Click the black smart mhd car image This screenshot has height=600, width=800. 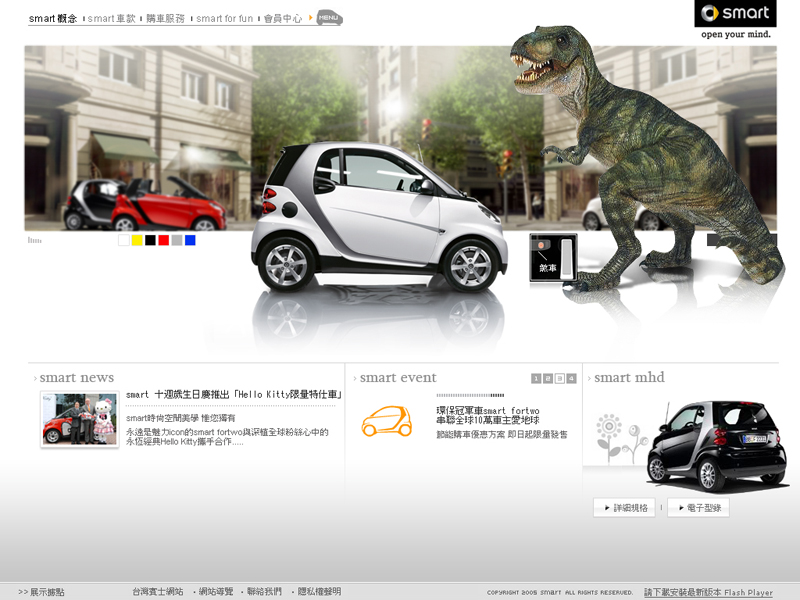pos(717,445)
